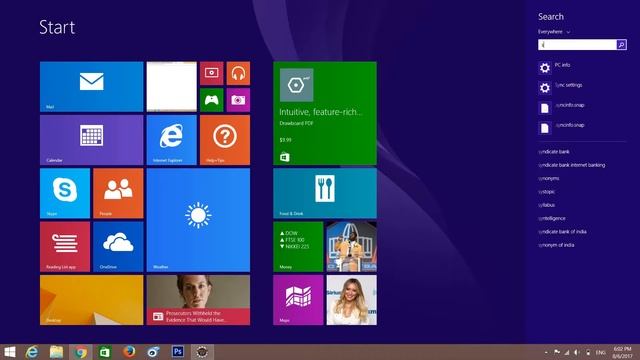This screenshot has width=640, height=360.
Task: Open the Sync settings search result
Action: click(x=582, y=87)
